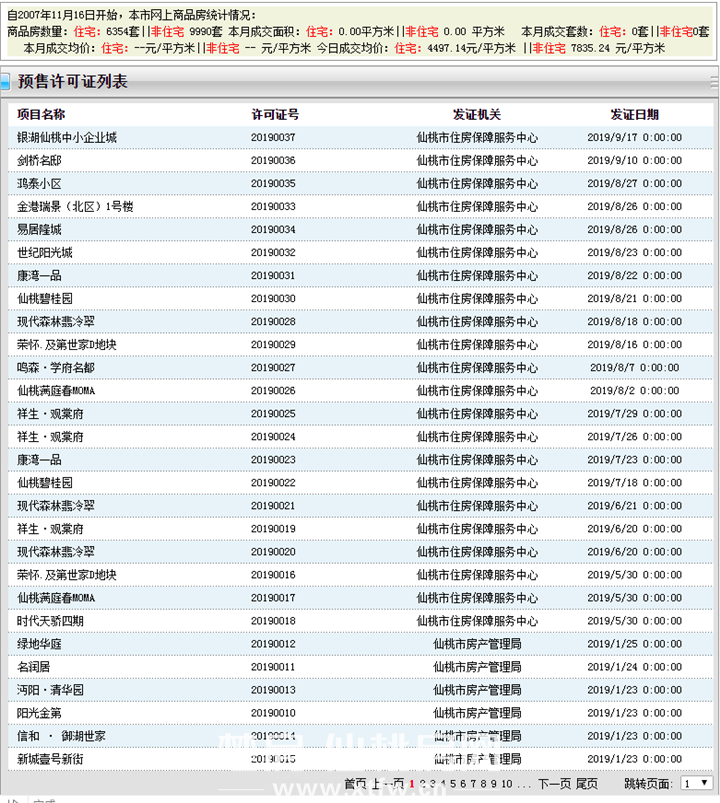Viewport: 720px width, 803px height.
Task: Click the 项目名称 column header
Action: [x=41, y=114]
